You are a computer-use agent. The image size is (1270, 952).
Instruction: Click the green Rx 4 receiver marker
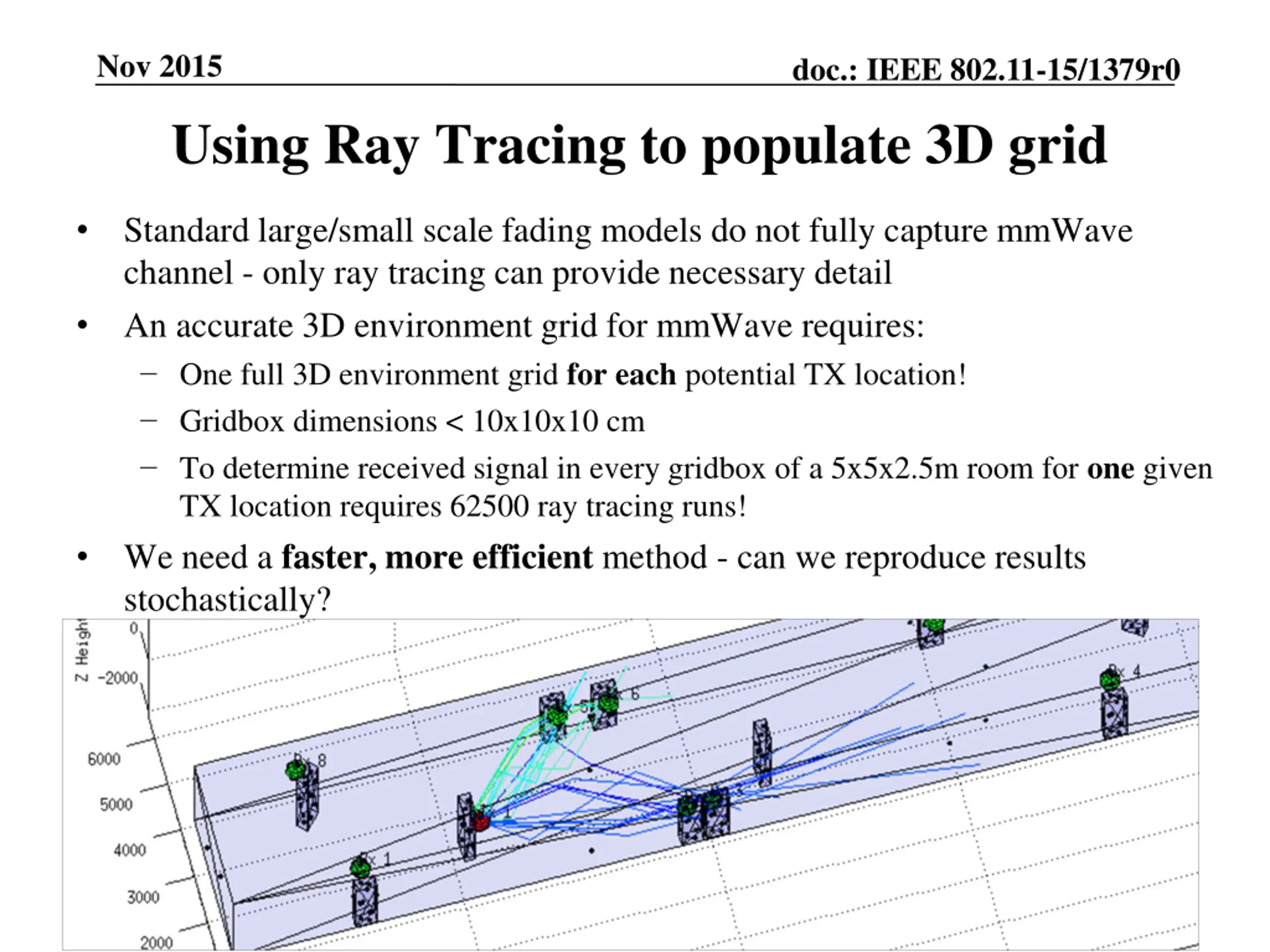tap(1110, 681)
